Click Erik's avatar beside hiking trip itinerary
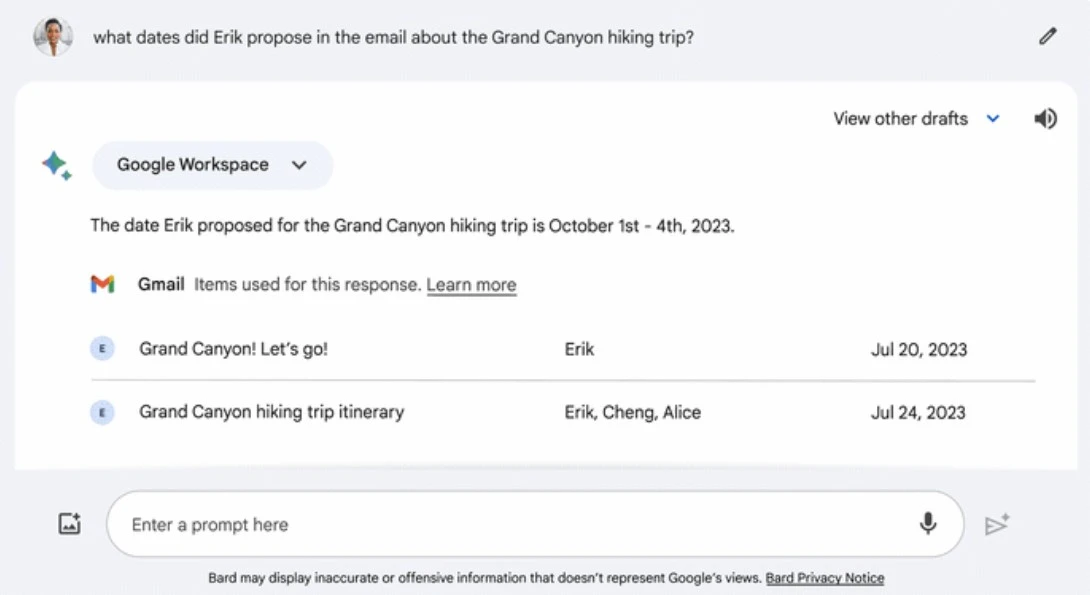The width and height of the screenshot is (1090, 595). 102,412
